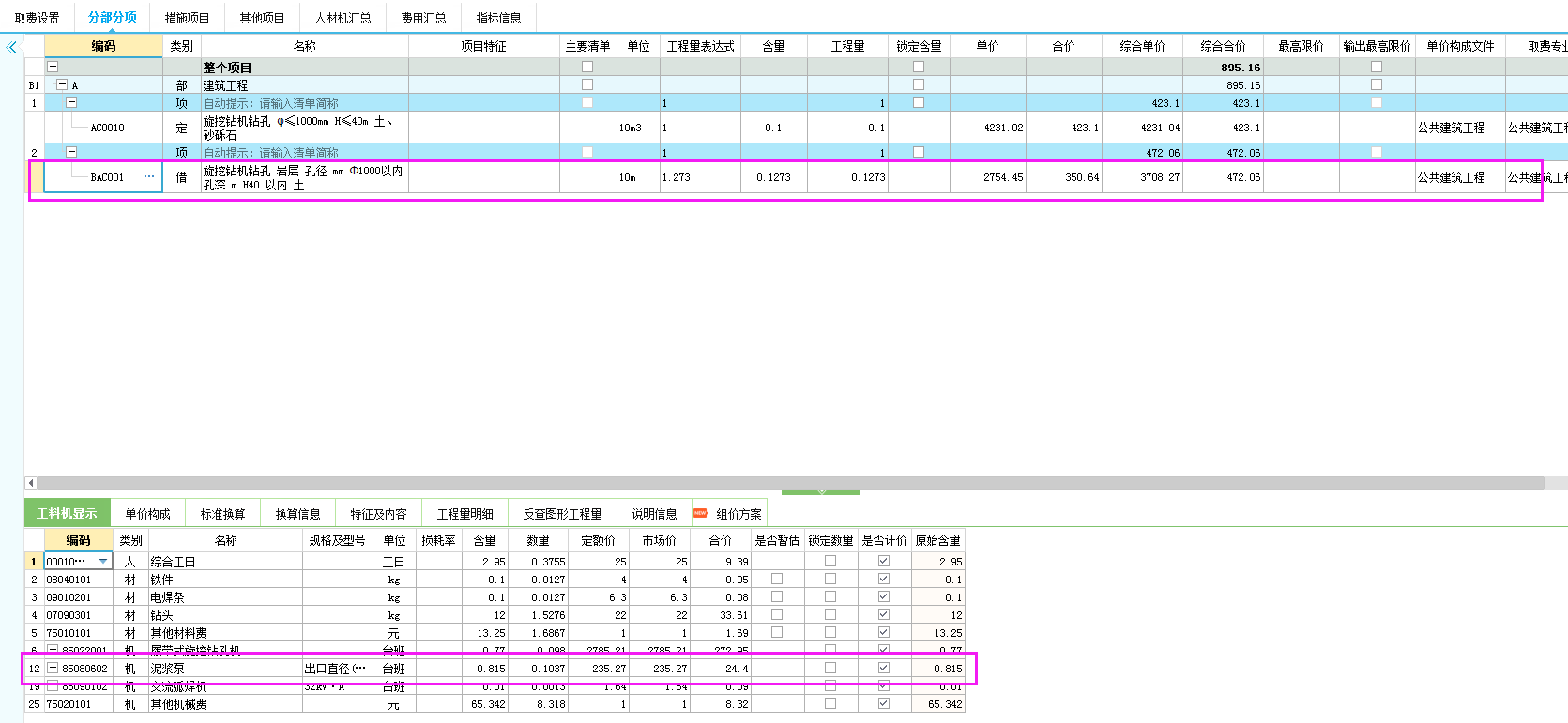Toggle 是否暂估 checkbox for 铁件 row

click(777, 579)
